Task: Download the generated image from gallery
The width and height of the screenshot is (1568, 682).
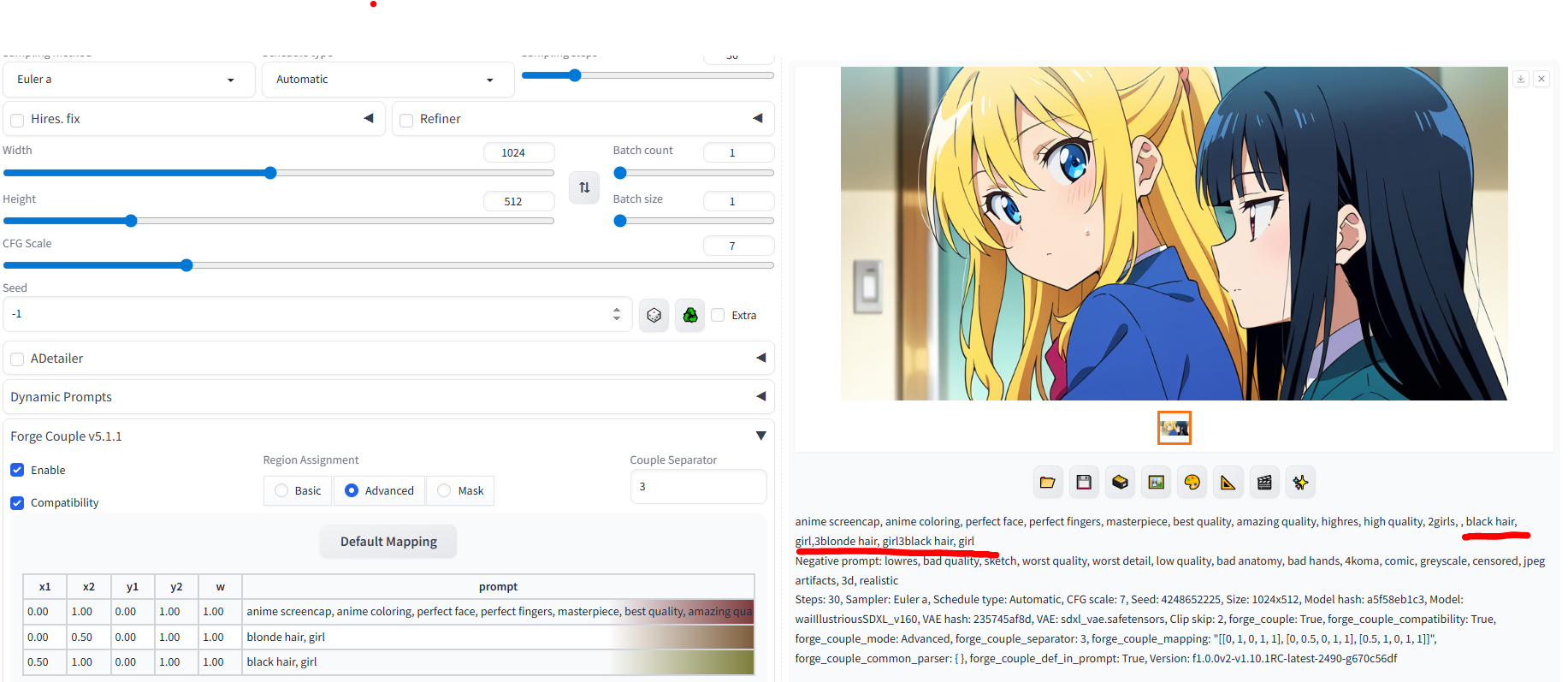Action: pos(1521,79)
